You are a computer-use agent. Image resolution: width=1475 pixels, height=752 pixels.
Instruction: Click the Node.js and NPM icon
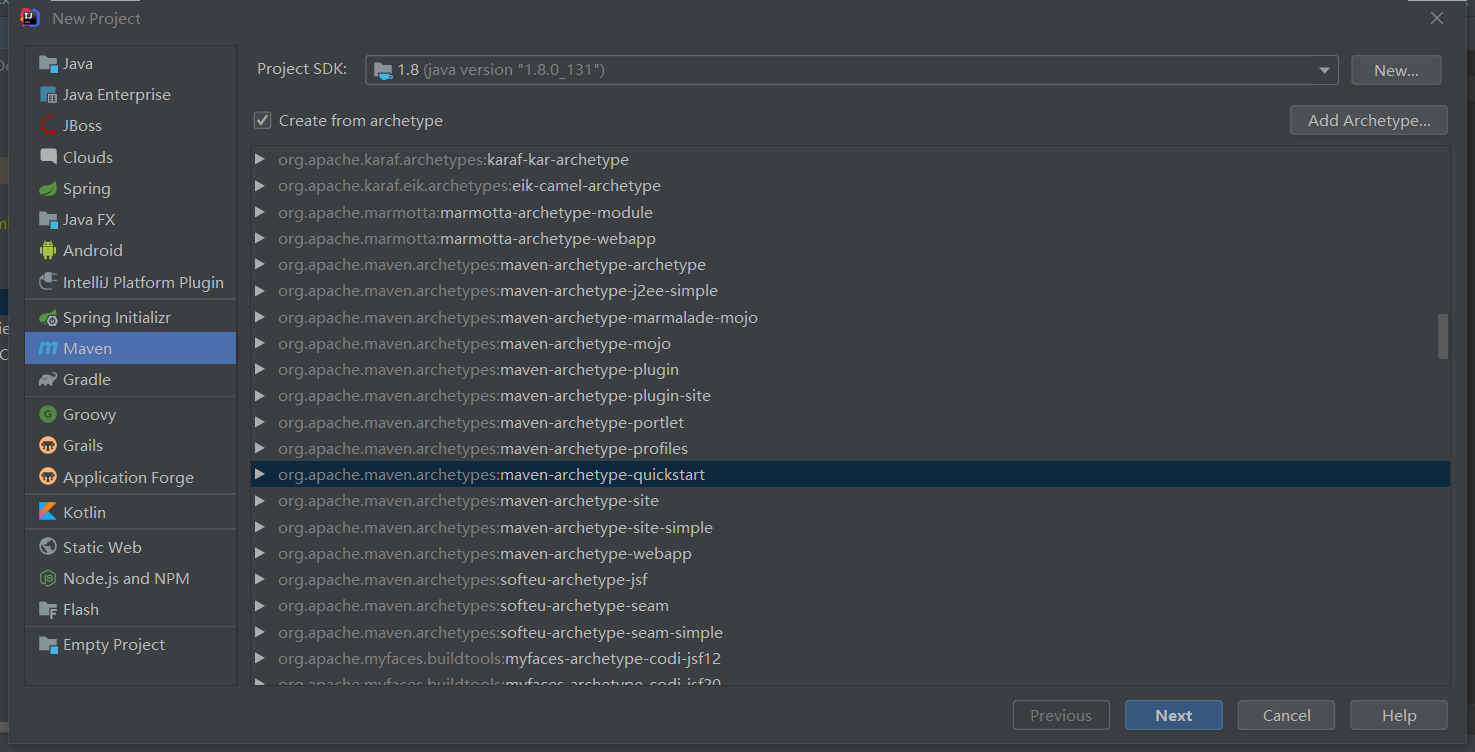click(x=47, y=579)
